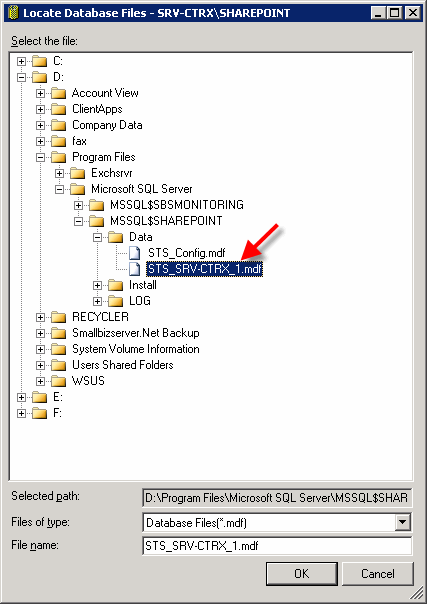Click the File name input field
This screenshot has height=604, width=427.
tap(277, 546)
